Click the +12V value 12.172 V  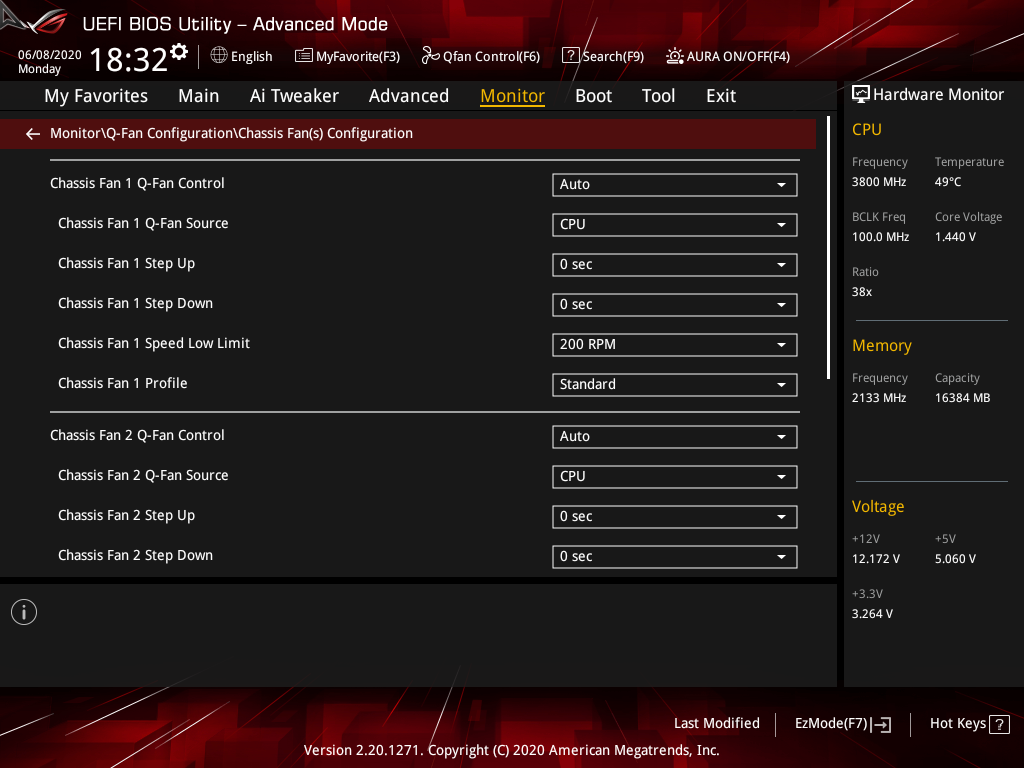coord(876,559)
